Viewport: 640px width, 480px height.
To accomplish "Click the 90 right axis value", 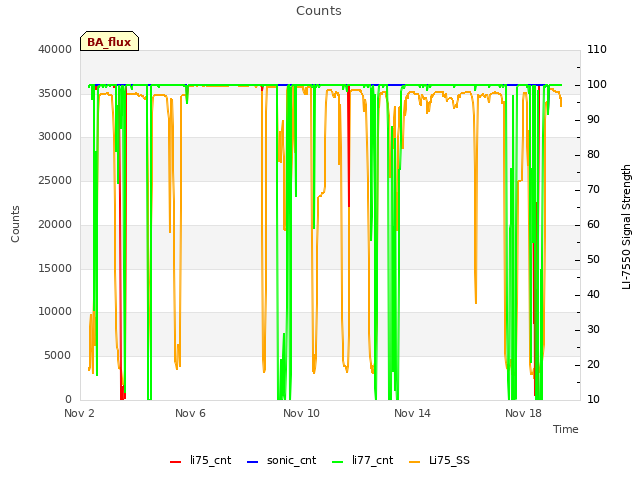I will pos(593,120).
